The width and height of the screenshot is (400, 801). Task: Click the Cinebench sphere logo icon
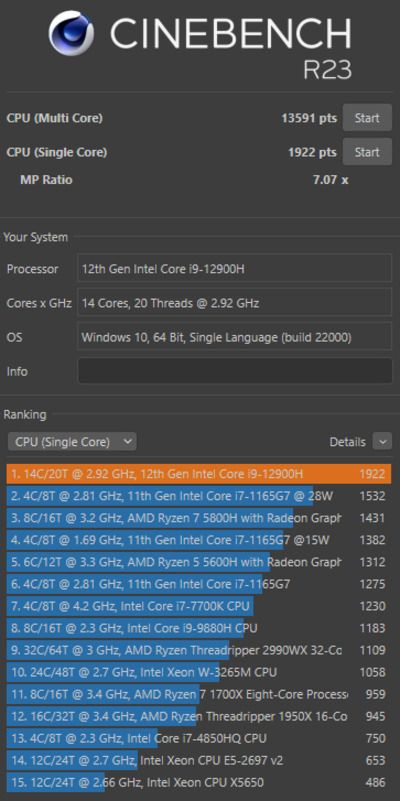(72, 34)
